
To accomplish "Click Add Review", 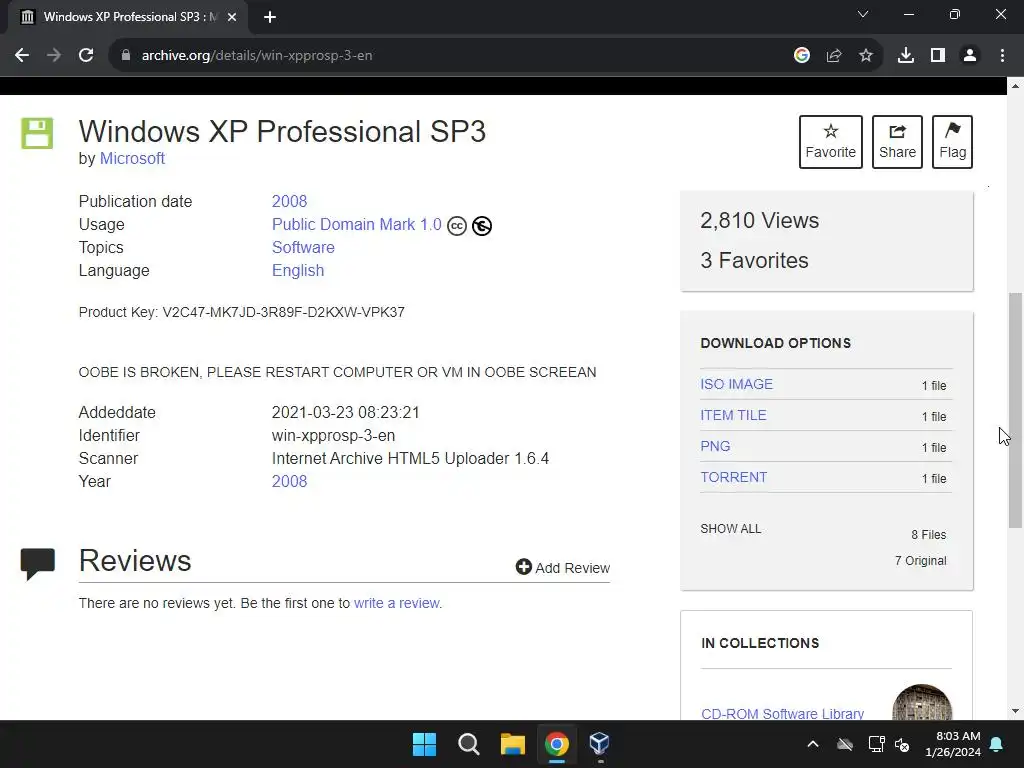I will [x=563, y=568].
